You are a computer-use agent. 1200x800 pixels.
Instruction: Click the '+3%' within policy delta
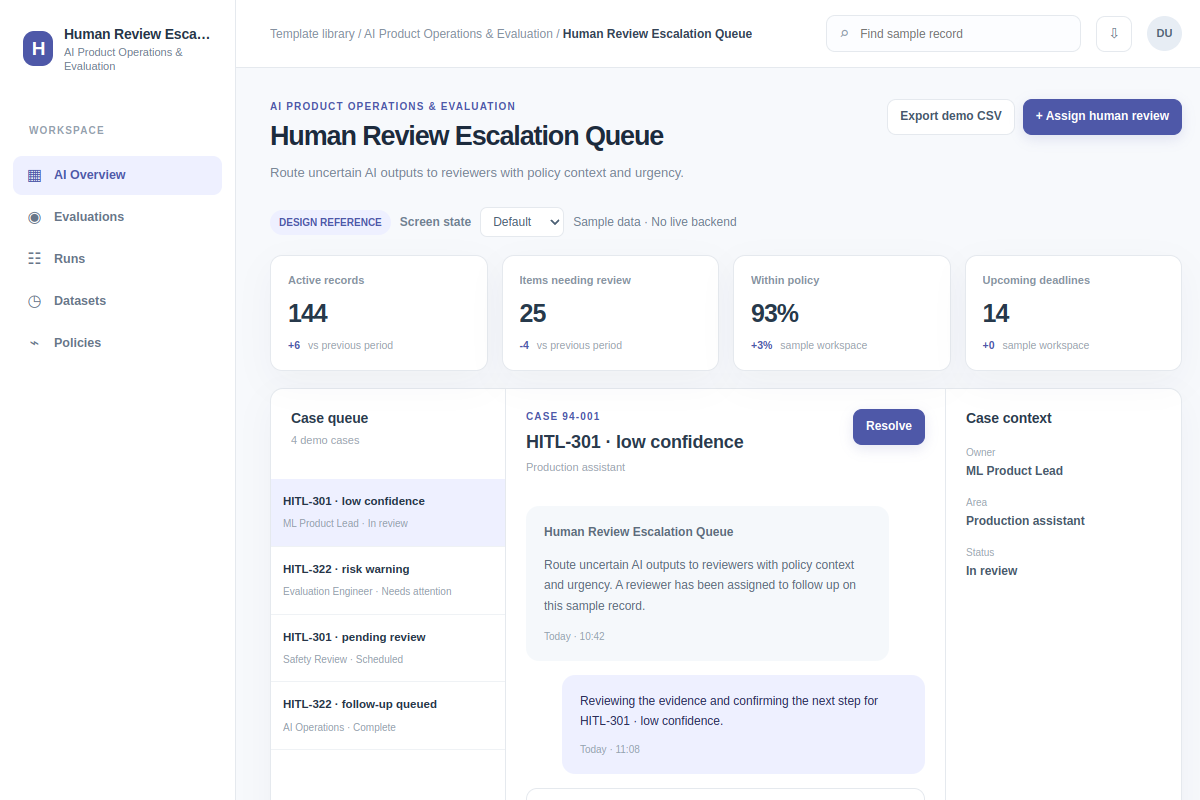click(x=762, y=345)
